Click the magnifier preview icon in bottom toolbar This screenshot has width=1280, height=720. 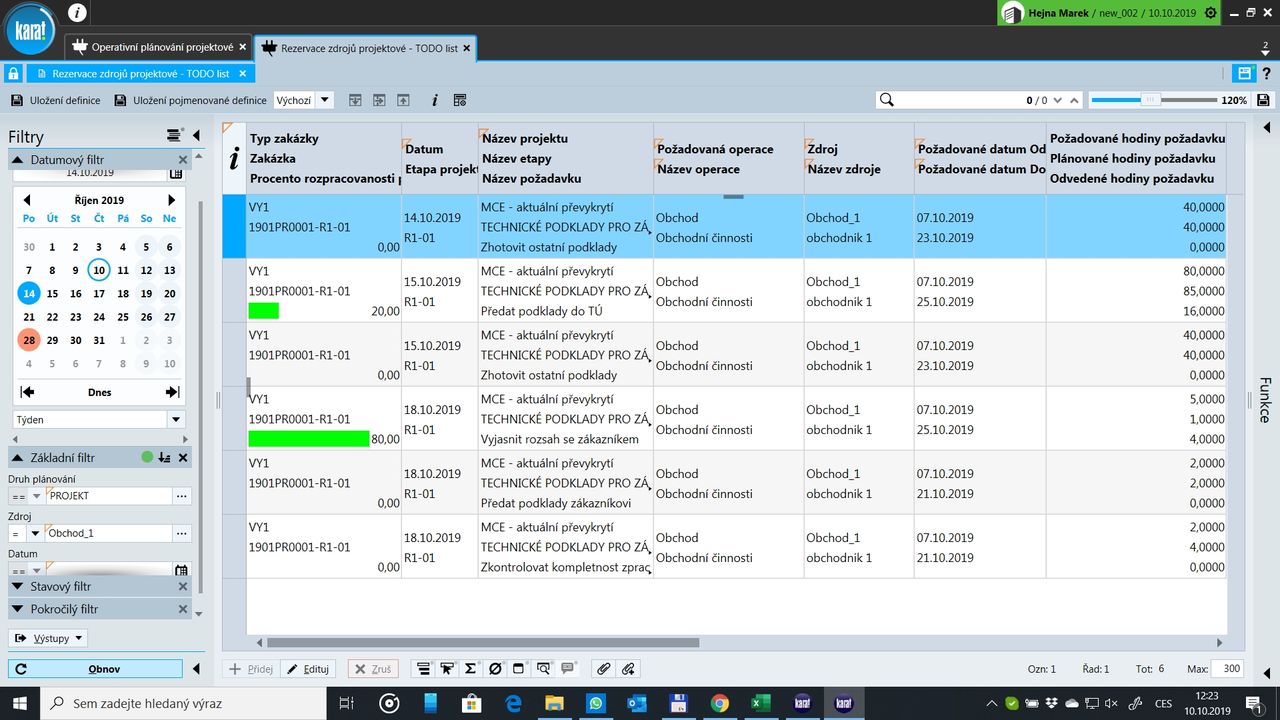pyautogui.click(x=543, y=669)
